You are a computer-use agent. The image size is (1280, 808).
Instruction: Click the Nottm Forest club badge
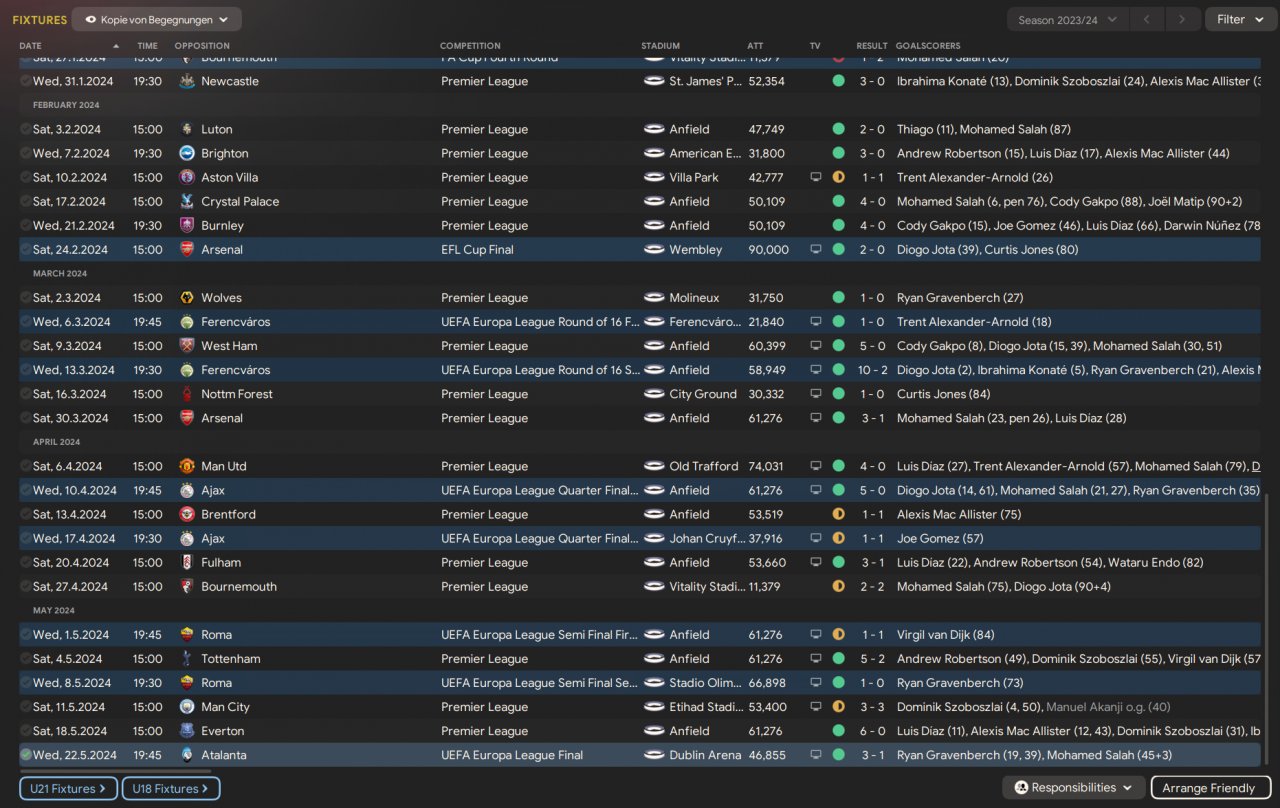click(x=186, y=394)
